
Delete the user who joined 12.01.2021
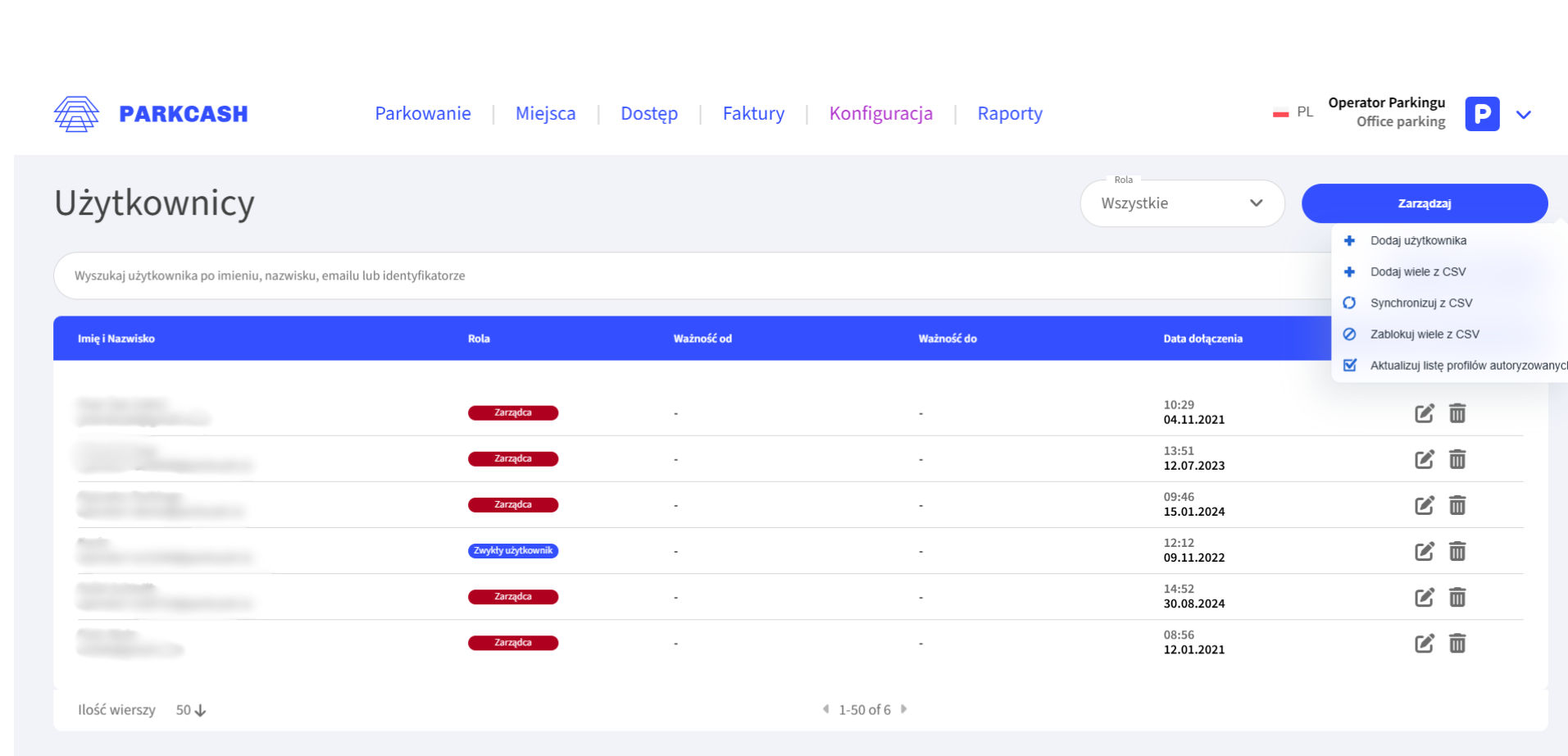pyautogui.click(x=1457, y=643)
